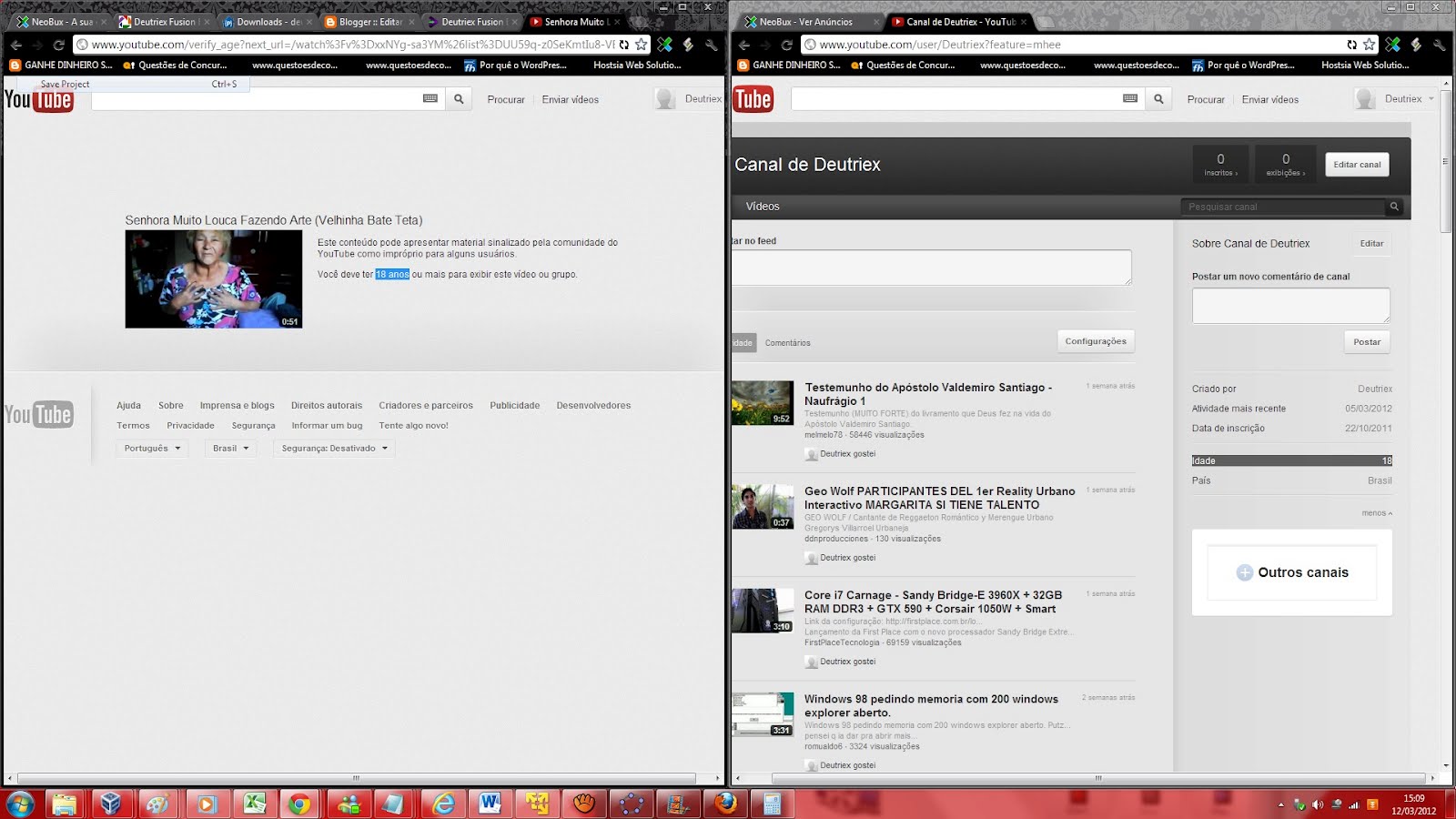Open Firefox from the taskbar
The height and width of the screenshot is (819, 1456).
click(x=725, y=804)
